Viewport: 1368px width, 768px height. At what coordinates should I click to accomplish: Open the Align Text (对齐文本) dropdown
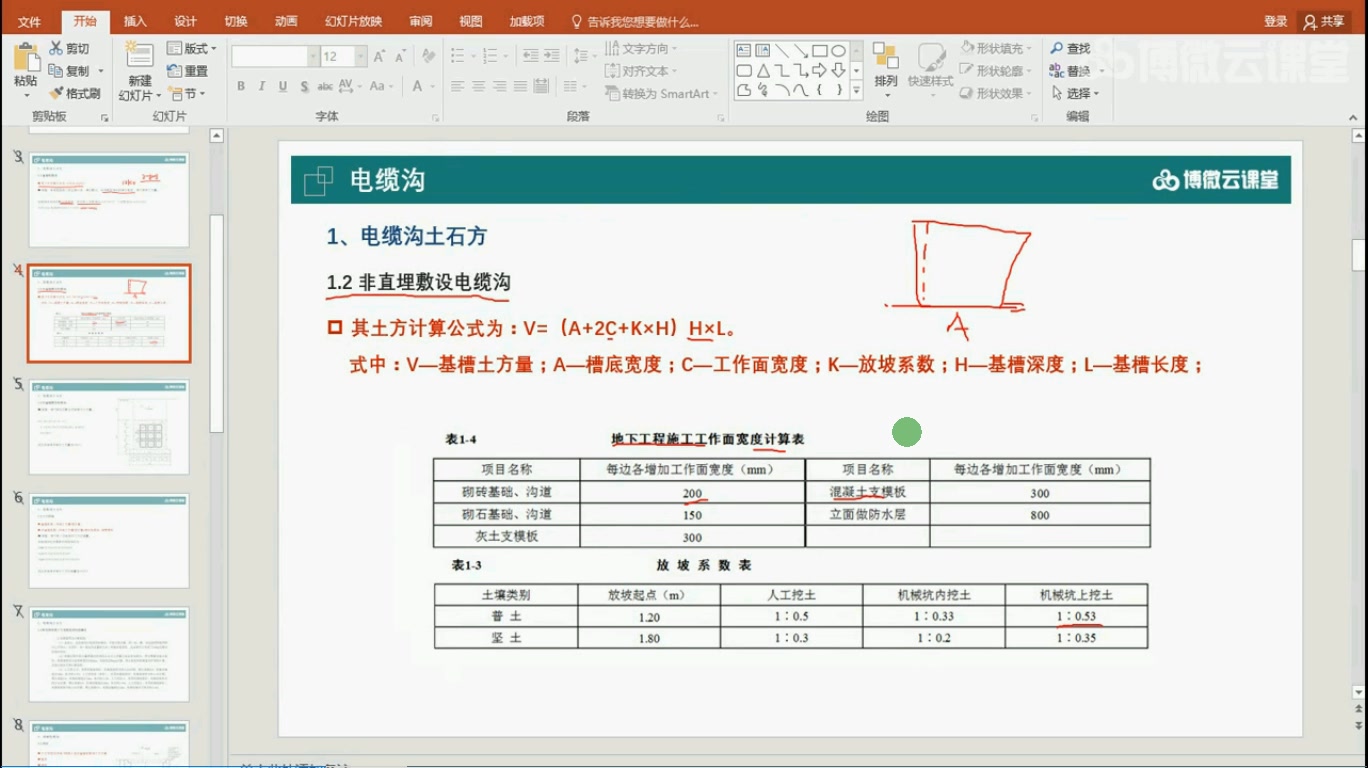click(641, 71)
